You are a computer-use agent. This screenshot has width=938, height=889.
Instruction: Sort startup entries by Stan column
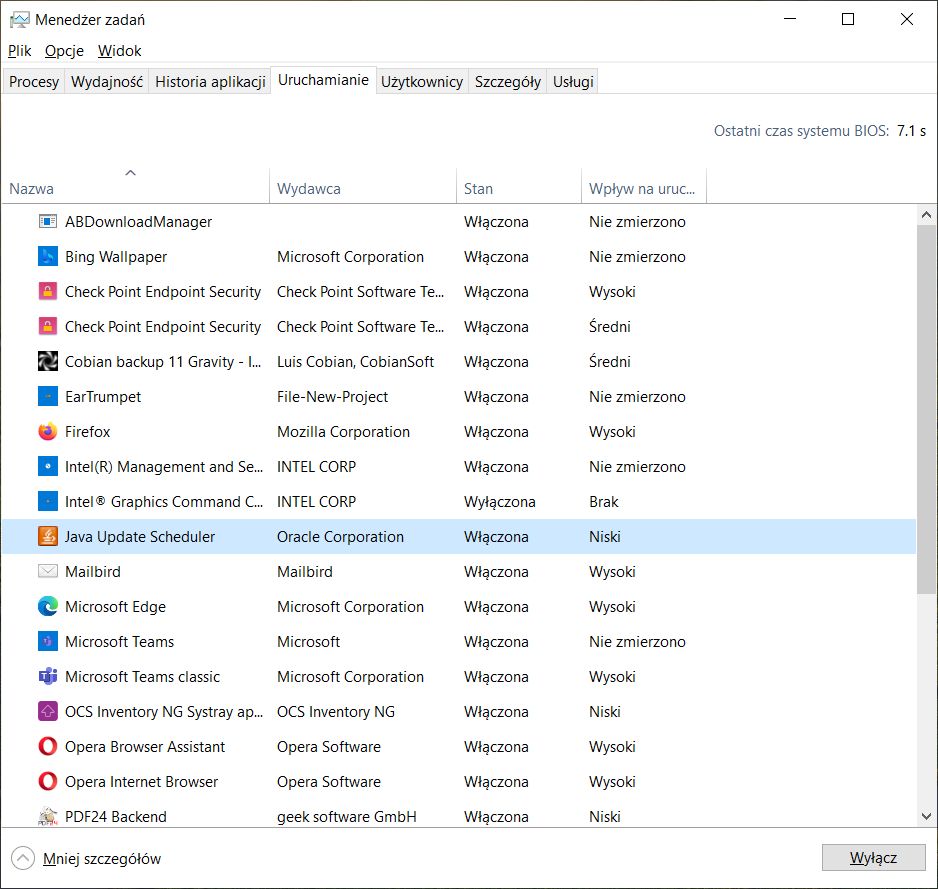[x=478, y=188]
